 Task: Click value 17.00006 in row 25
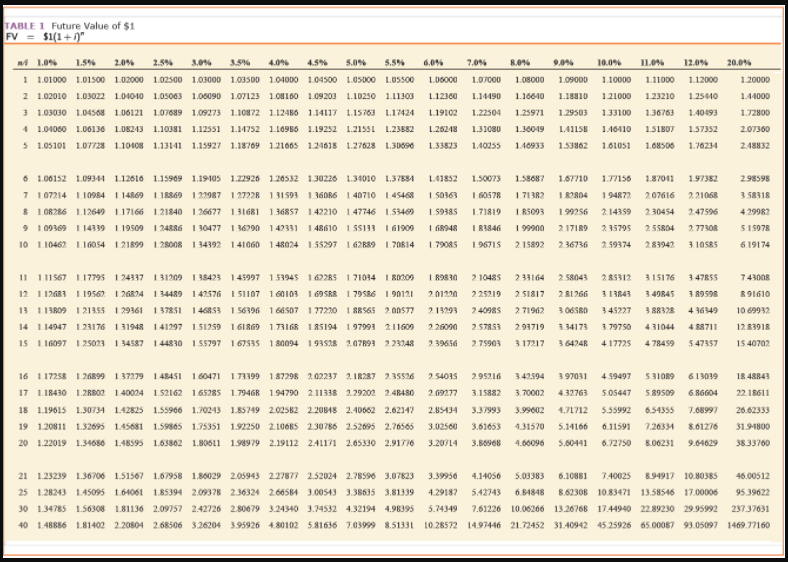[x=702, y=492]
